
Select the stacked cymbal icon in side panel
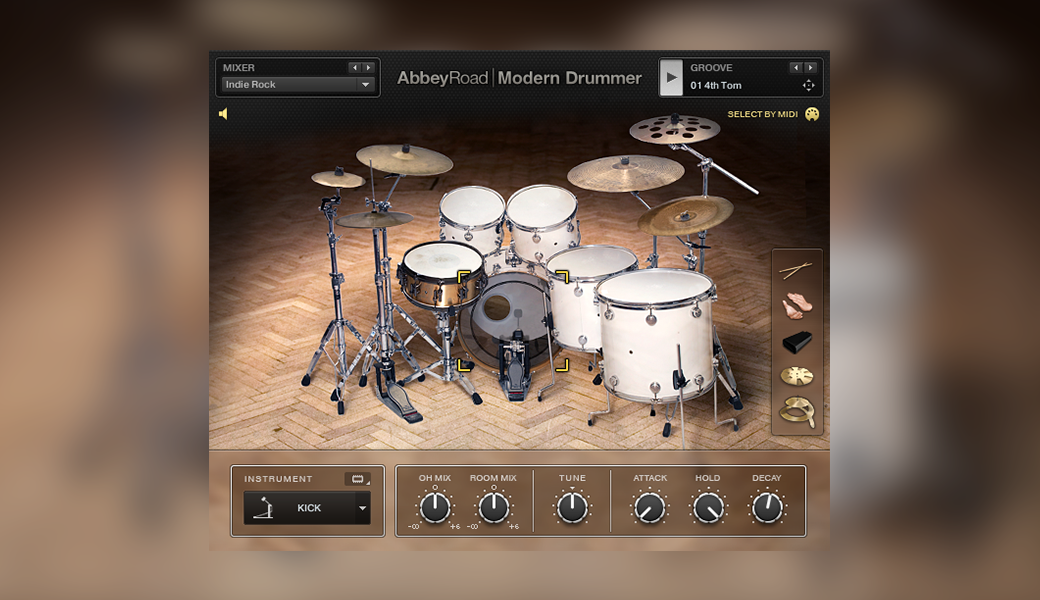coord(797,376)
